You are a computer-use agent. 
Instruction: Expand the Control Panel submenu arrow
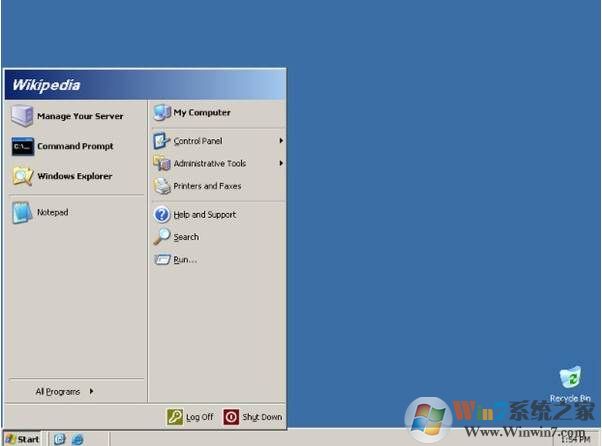281,141
